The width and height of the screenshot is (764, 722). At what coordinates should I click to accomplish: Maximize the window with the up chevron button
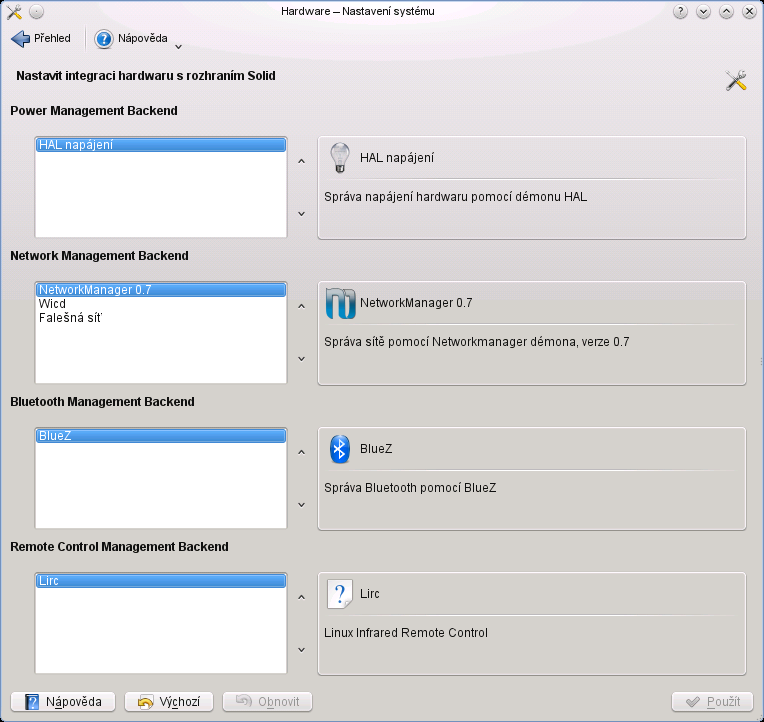point(726,11)
